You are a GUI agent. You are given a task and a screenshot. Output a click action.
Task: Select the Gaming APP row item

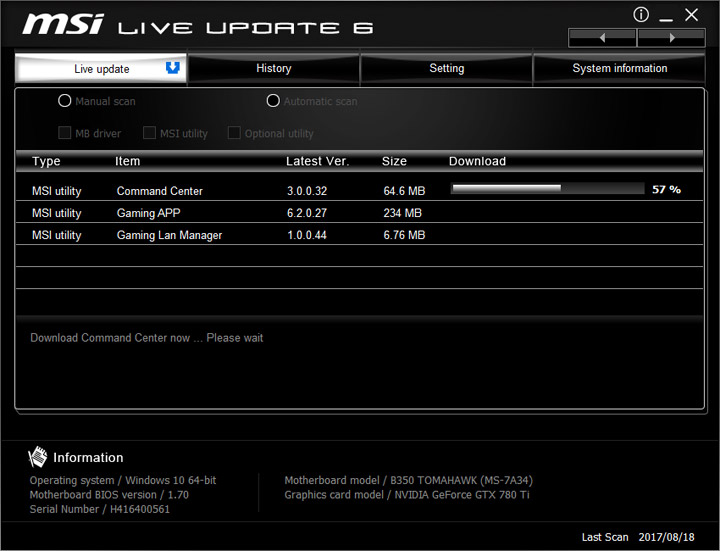click(148, 213)
